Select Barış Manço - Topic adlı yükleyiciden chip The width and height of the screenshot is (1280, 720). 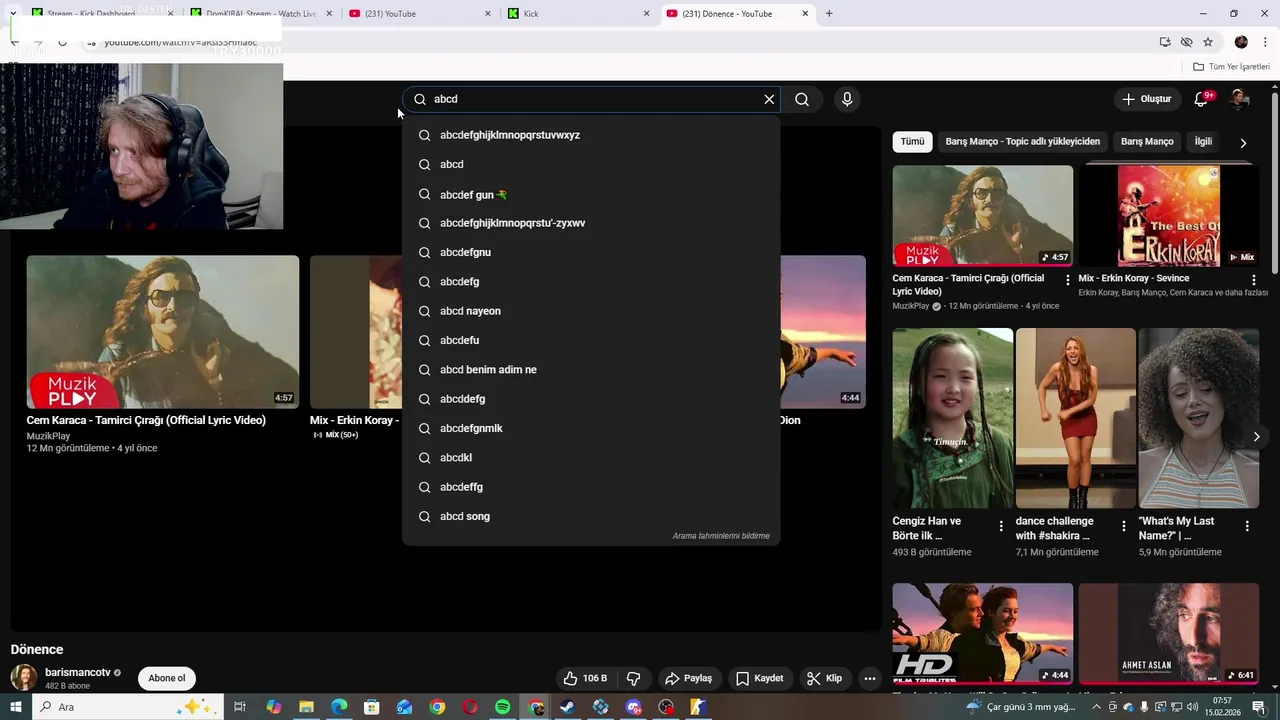point(1022,142)
